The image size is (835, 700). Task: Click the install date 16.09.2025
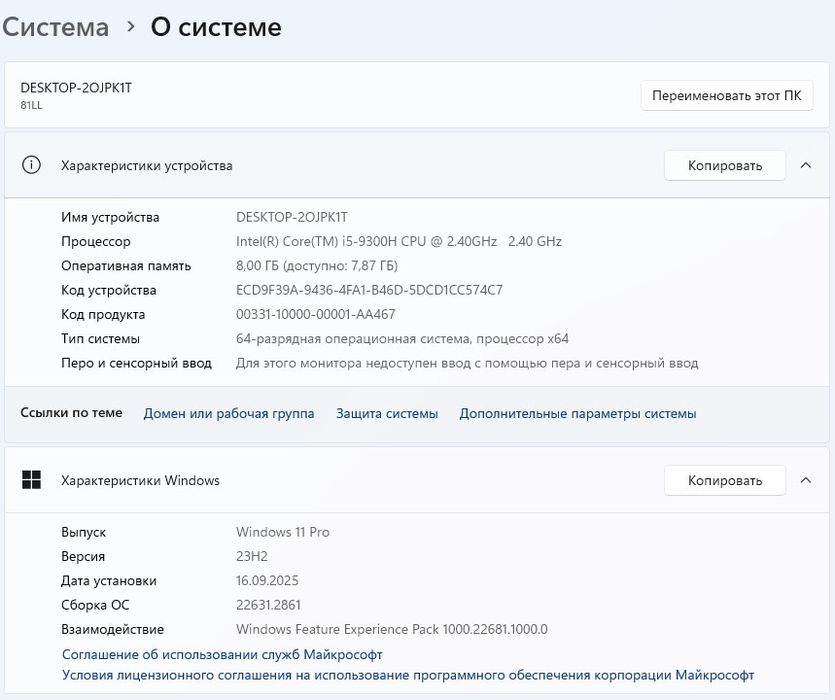[267, 581]
